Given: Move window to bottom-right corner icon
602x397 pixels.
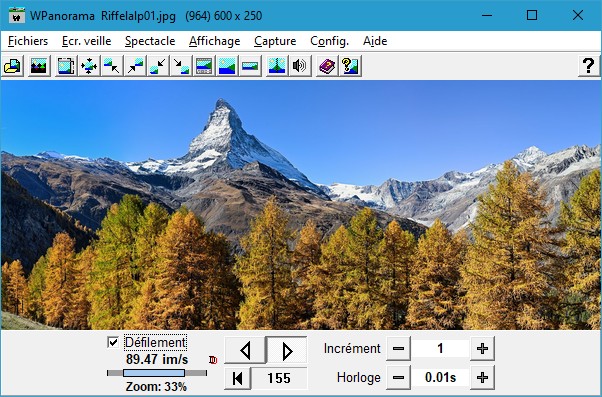Looking at the screenshot, I should click(x=181, y=66).
